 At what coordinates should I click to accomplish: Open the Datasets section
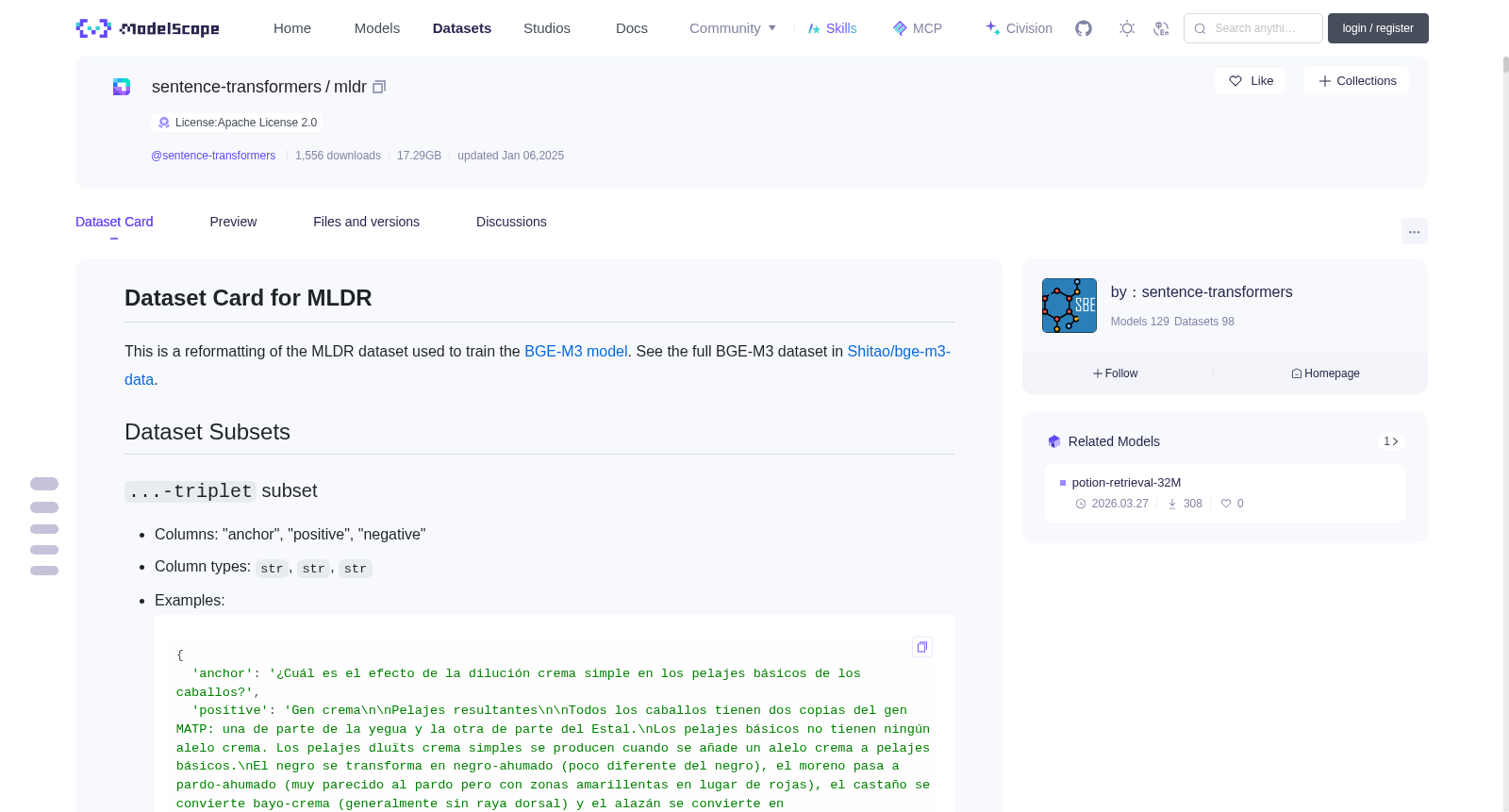click(462, 28)
